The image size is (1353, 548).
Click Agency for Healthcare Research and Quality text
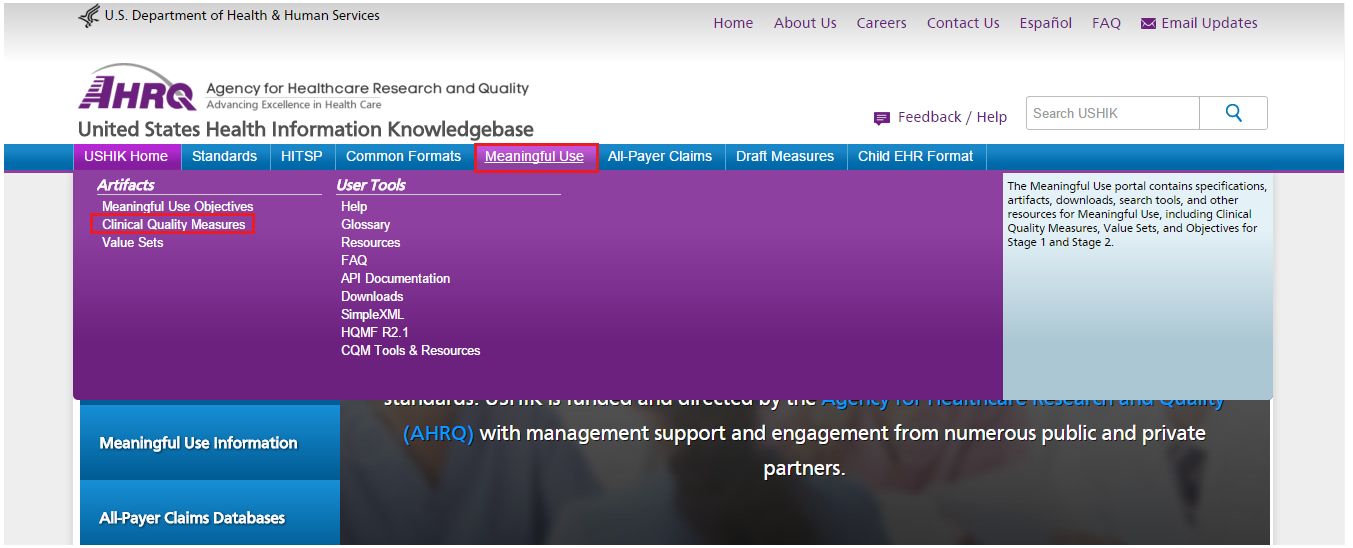[367, 88]
